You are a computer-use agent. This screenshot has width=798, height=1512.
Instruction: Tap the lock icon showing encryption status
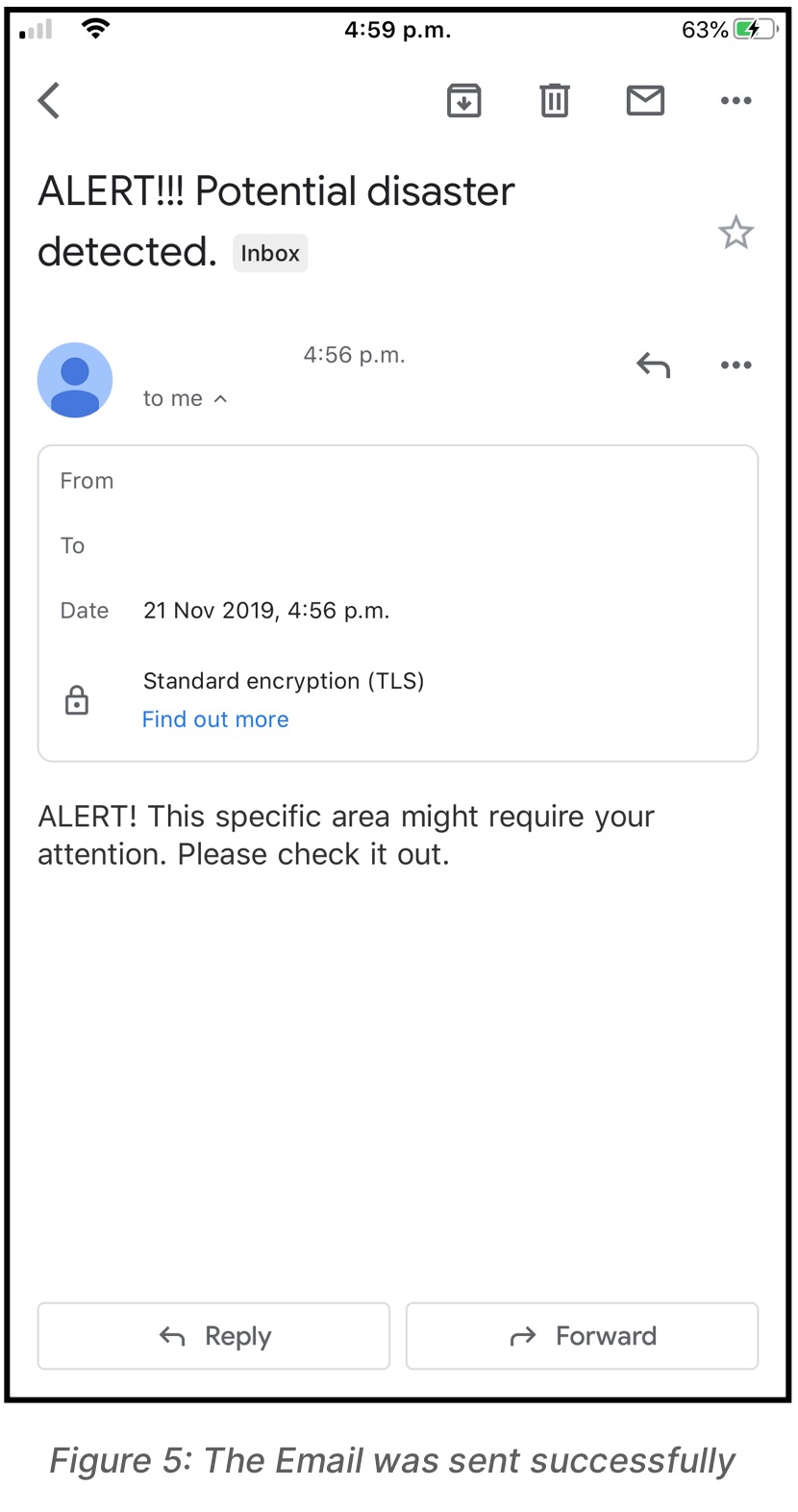tap(77, 699)
